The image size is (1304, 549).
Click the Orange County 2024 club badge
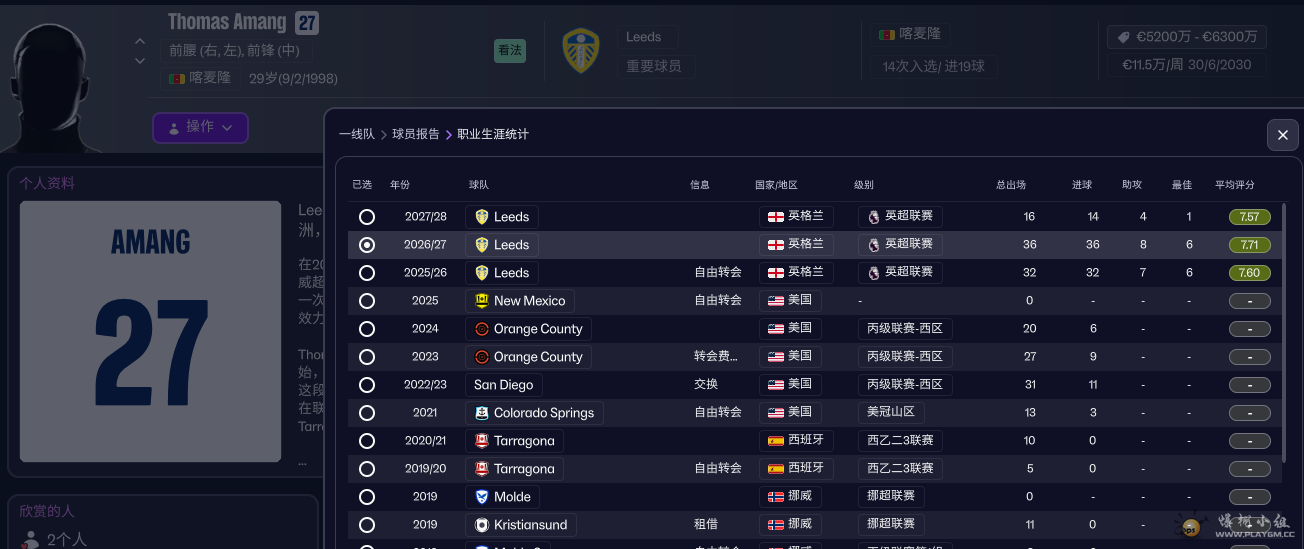(482, 329)
